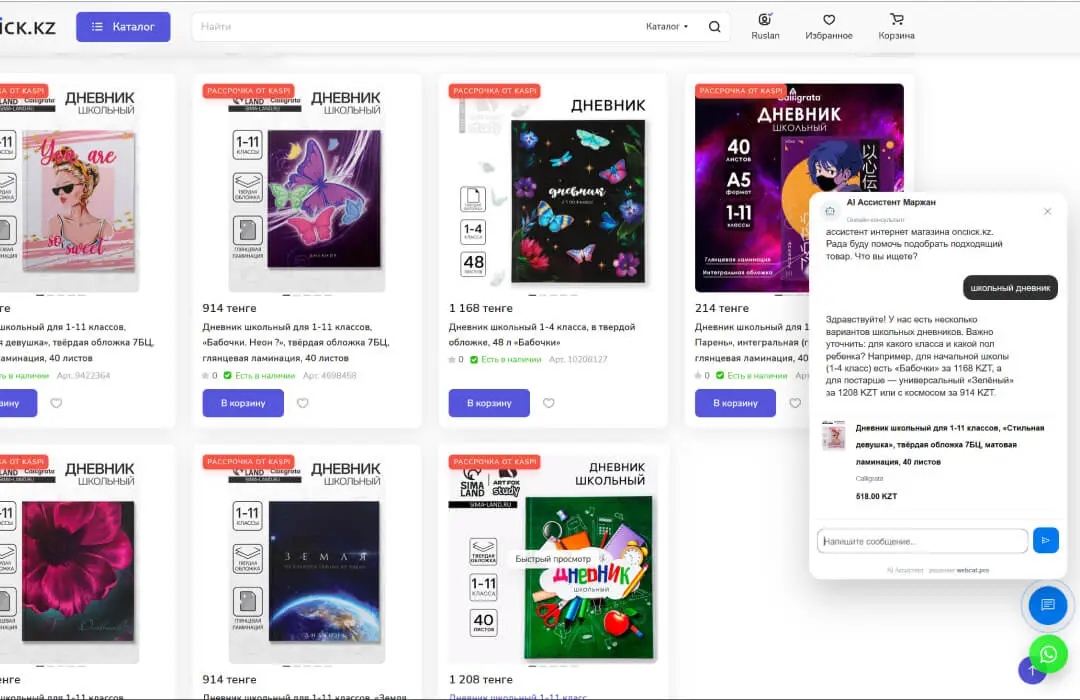Add 214 тенге diary to cart
The width and height of the screenshot is (1080, 700).
[735, 403]
